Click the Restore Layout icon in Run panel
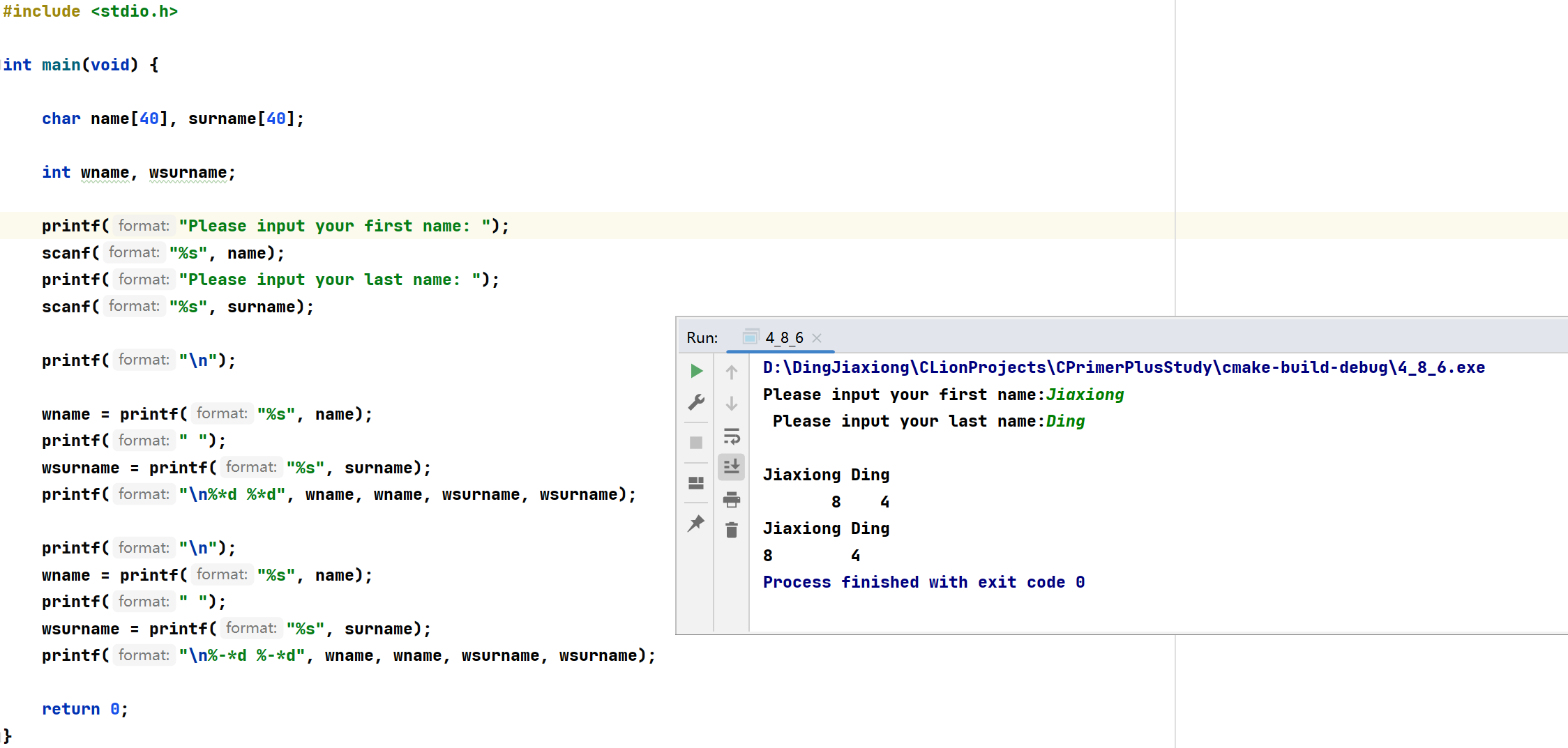1568x748 pixels. tap(696, 482)
